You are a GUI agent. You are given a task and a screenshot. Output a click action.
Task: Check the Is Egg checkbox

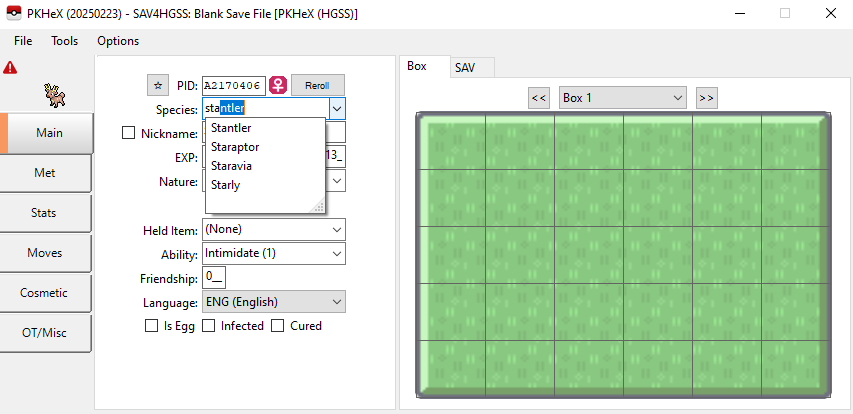click(152, 326)
